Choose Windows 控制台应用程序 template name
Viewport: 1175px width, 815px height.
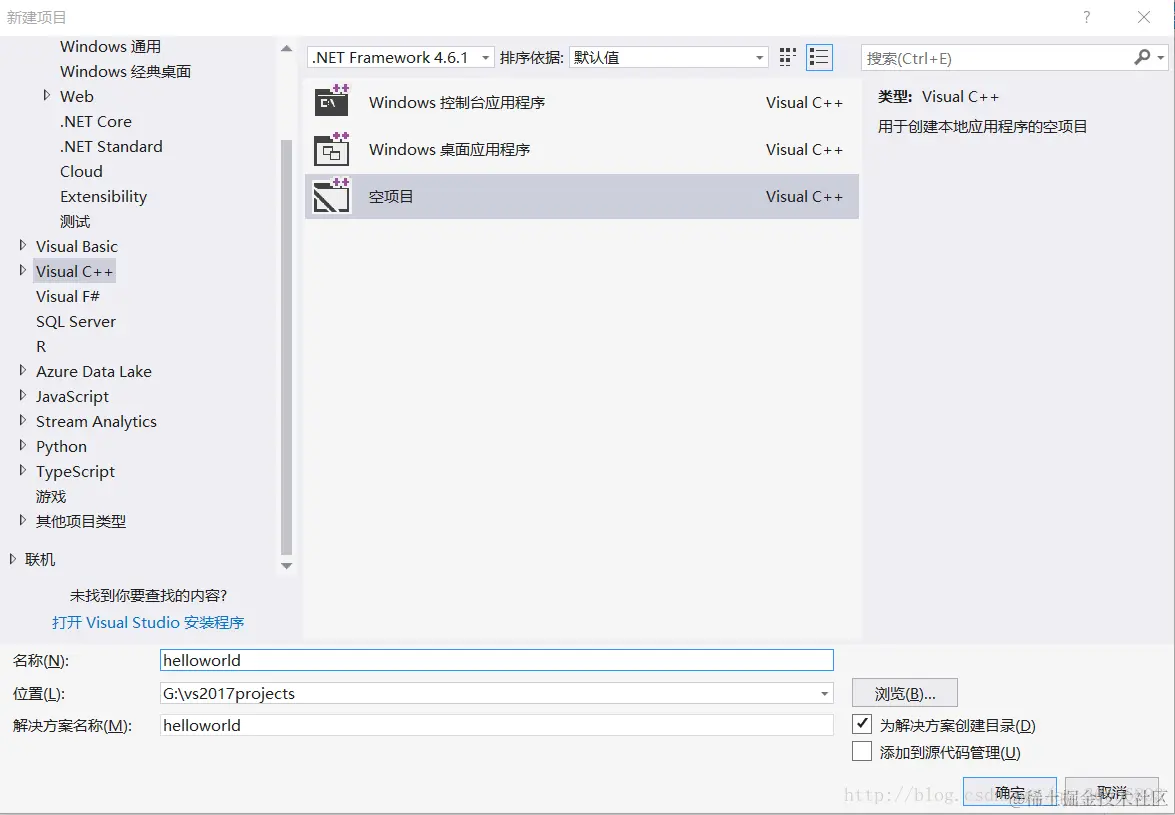click(x=457, y=103)
